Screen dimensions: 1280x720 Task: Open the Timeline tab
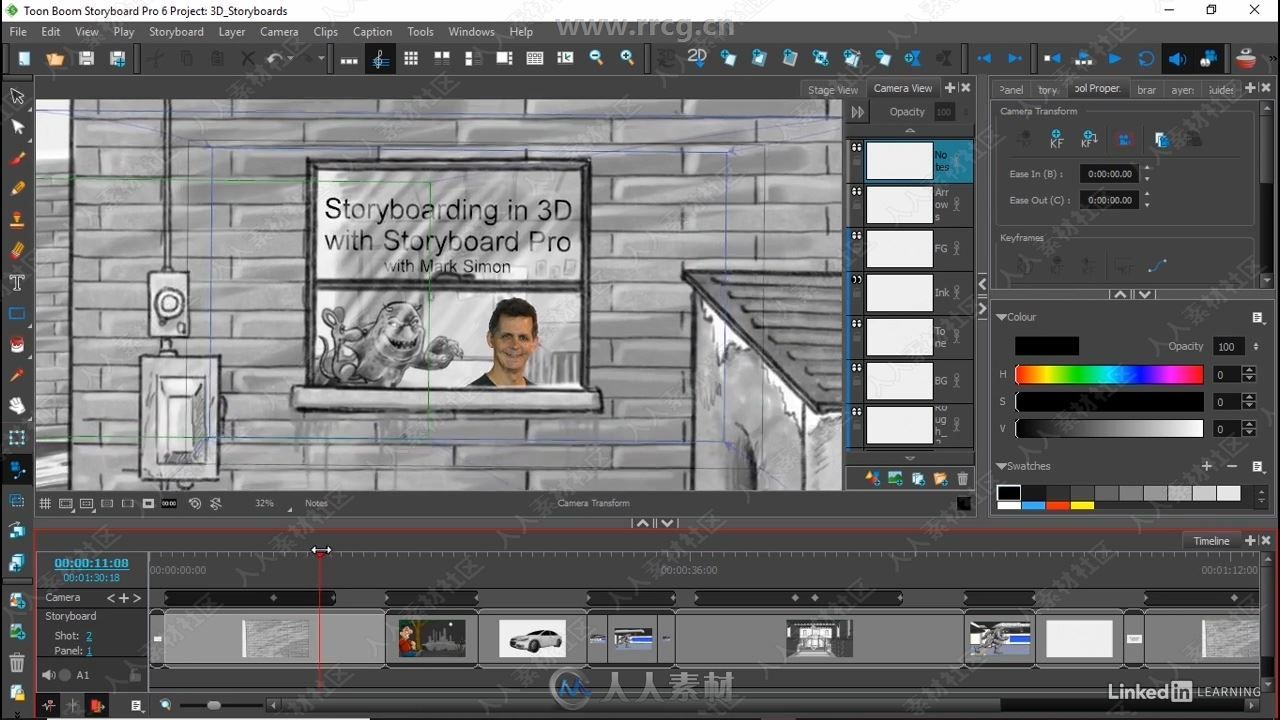pos(1211,541)
